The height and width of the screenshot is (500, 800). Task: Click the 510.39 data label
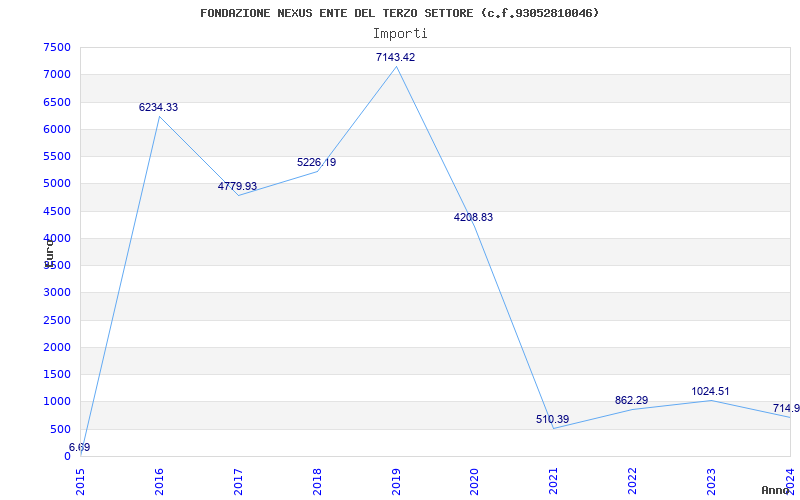point(553,419)
